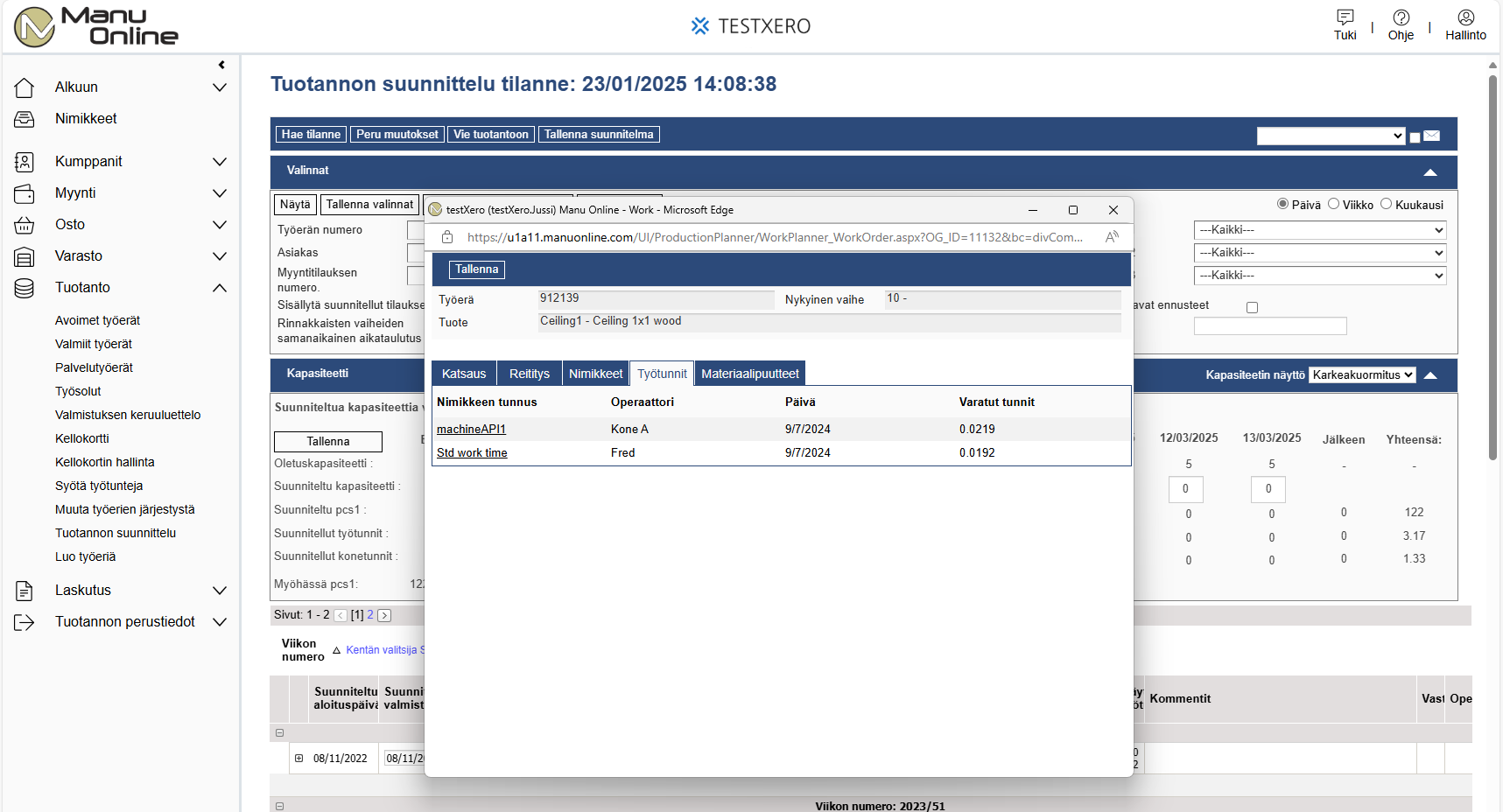Click the Tallenna valinnat button
This screenshot has height=812, width=1503.
[369, 205]
